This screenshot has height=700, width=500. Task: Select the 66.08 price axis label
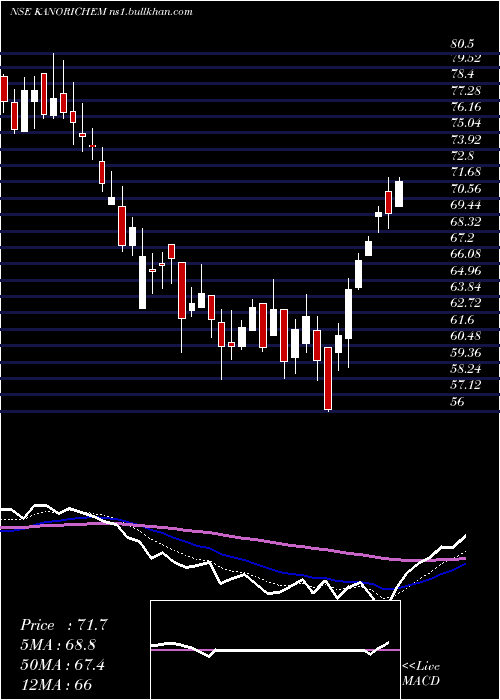pos(466,254)
